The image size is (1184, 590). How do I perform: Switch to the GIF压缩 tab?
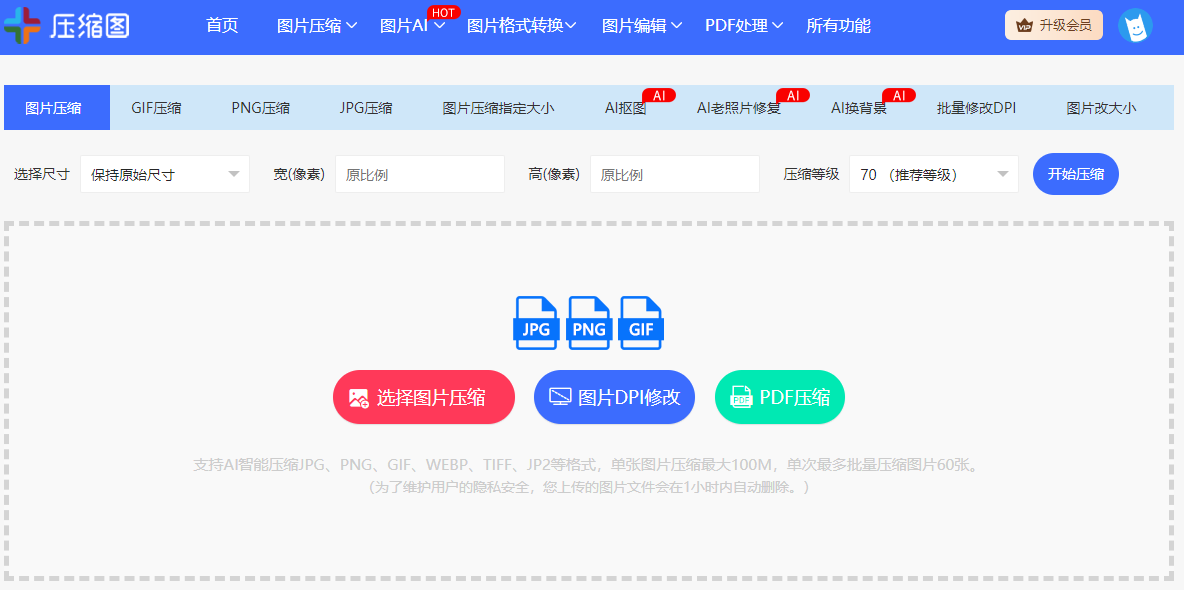click(x=155, y=106)
